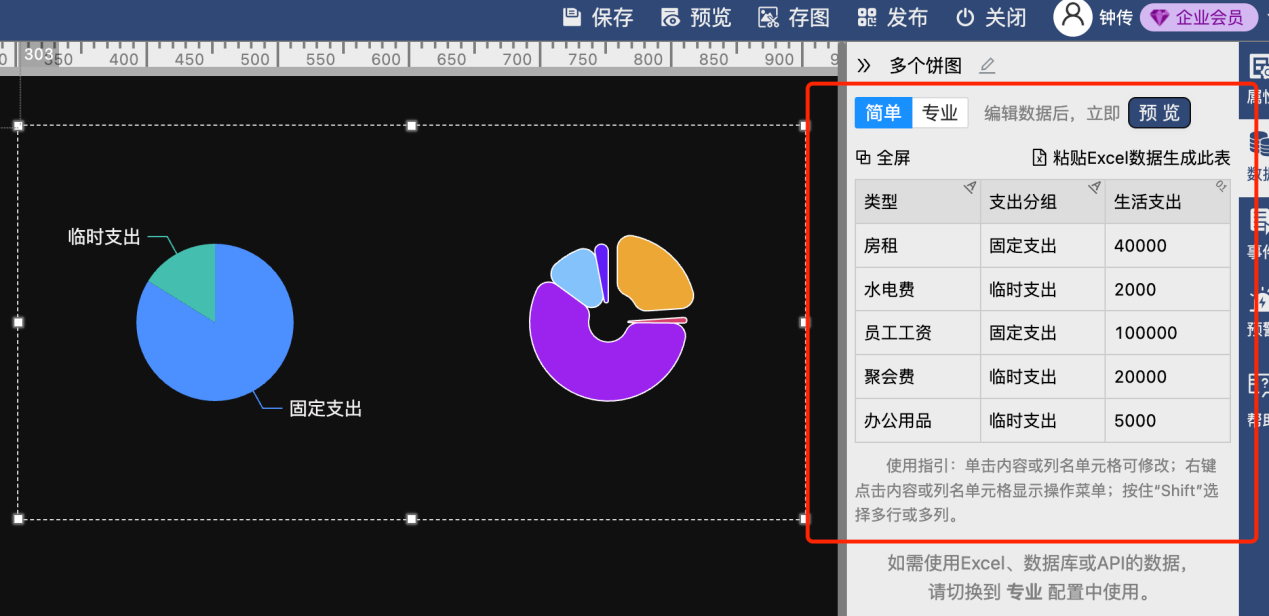This screenshot has width=1269, height=616.
Task: Click 粘贴Excel数据生成此表 link
Action: coord(1131,158)
